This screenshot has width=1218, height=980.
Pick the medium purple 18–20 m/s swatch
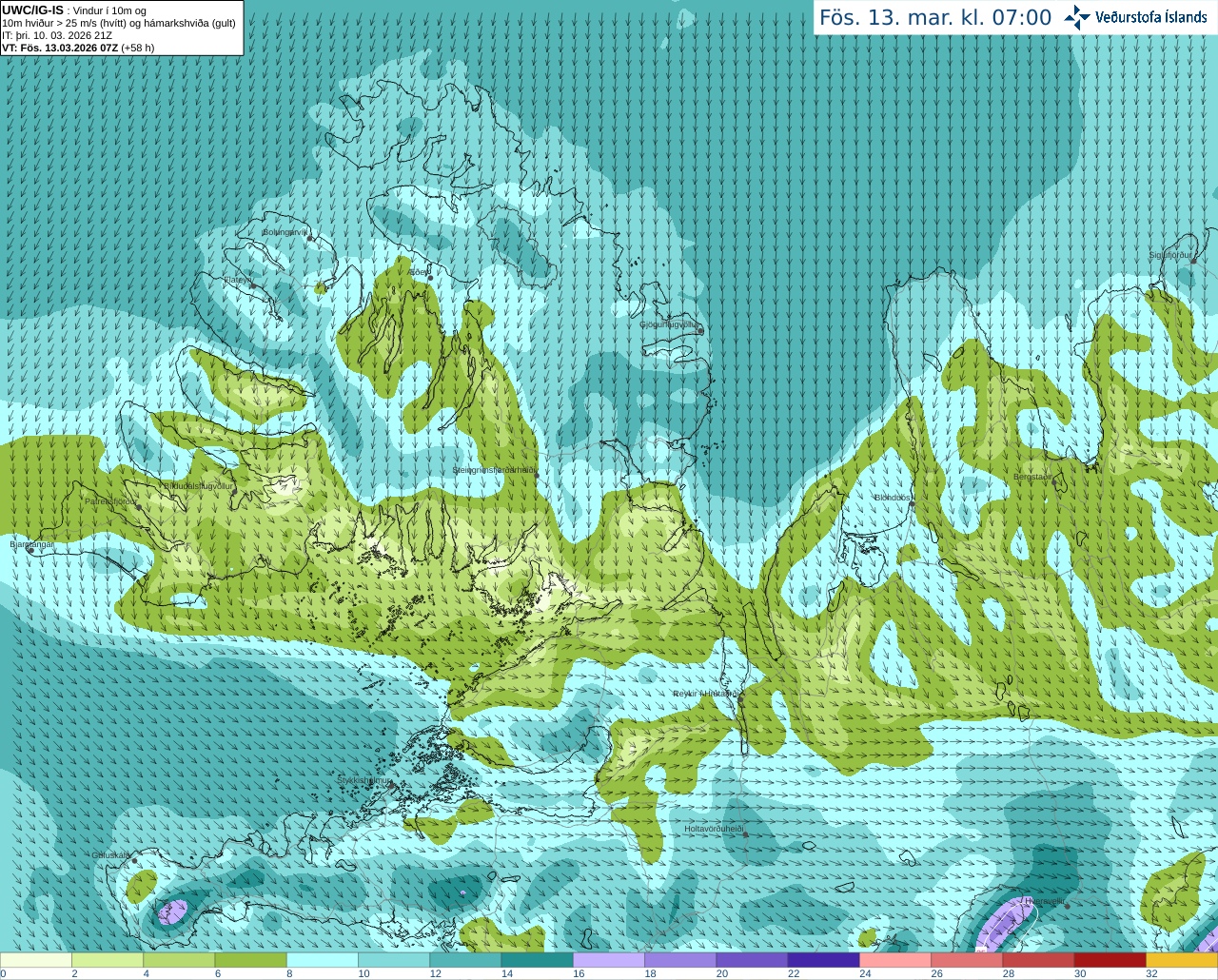tap(680, 960)
